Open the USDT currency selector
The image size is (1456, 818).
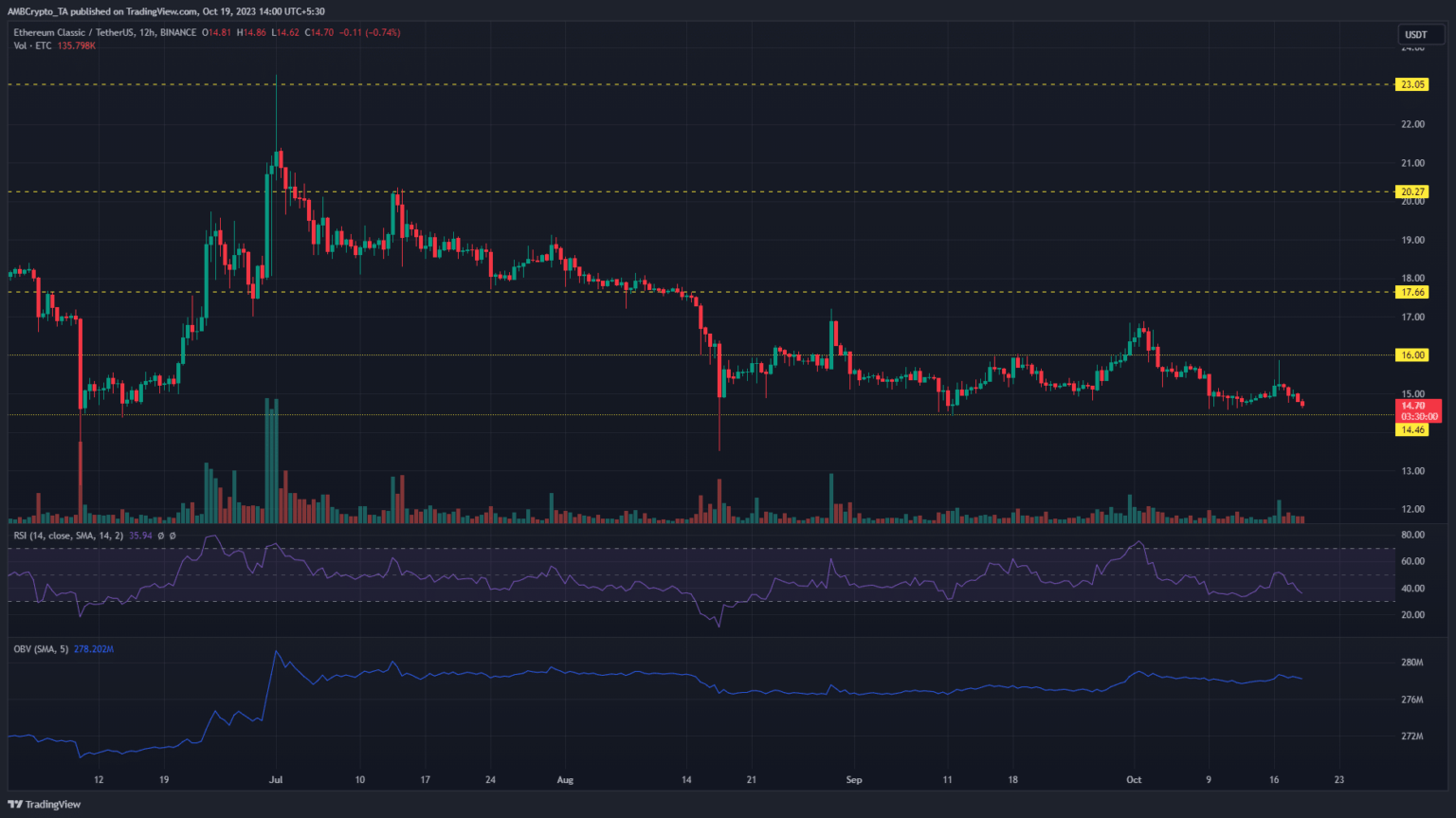click(x=1415, y=34)
